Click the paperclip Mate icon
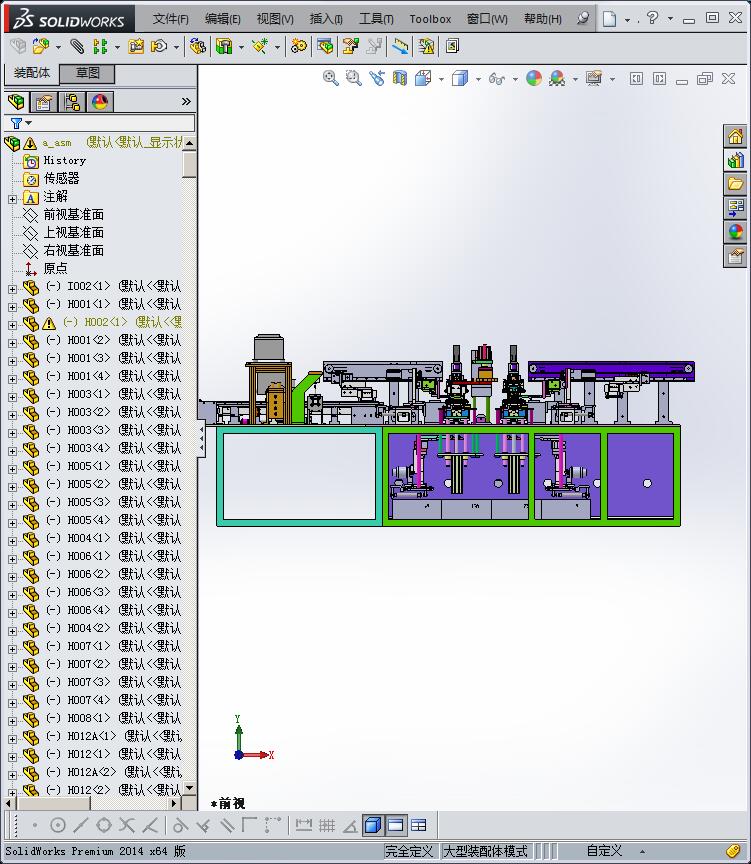 (77, 46)
